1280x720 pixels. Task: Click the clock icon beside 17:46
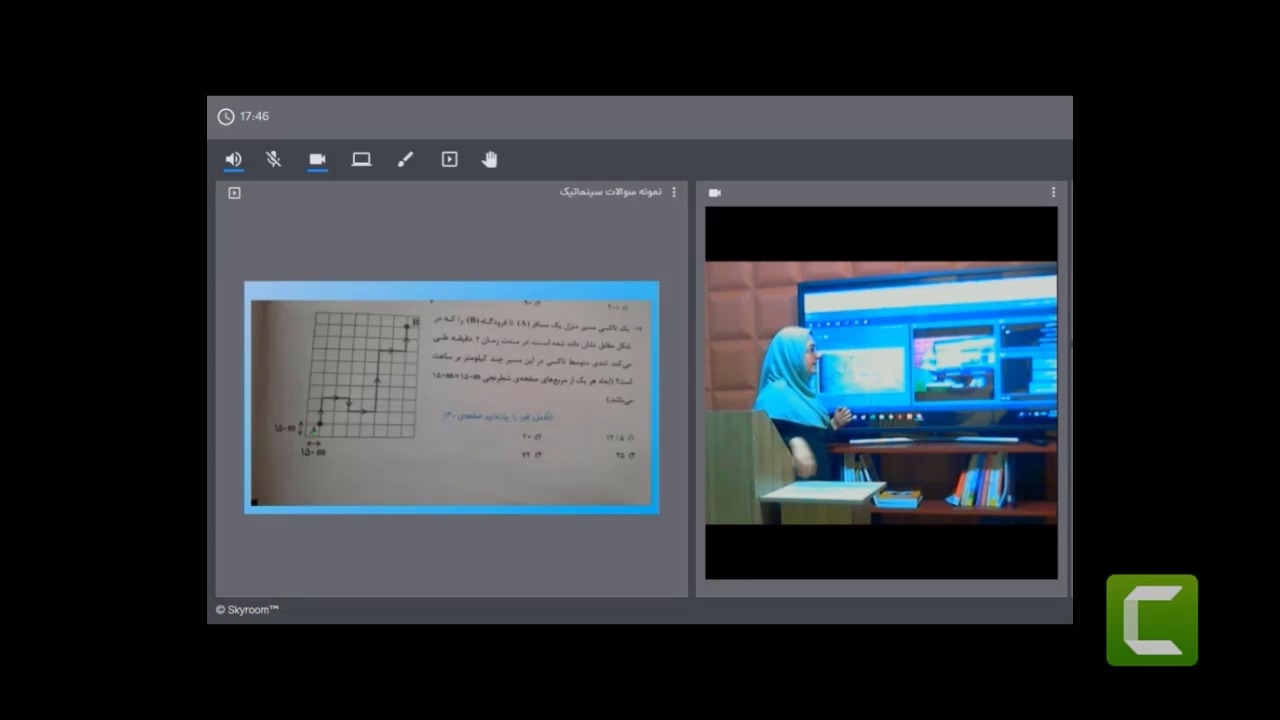pyautogui.click(x=226, y=117)
